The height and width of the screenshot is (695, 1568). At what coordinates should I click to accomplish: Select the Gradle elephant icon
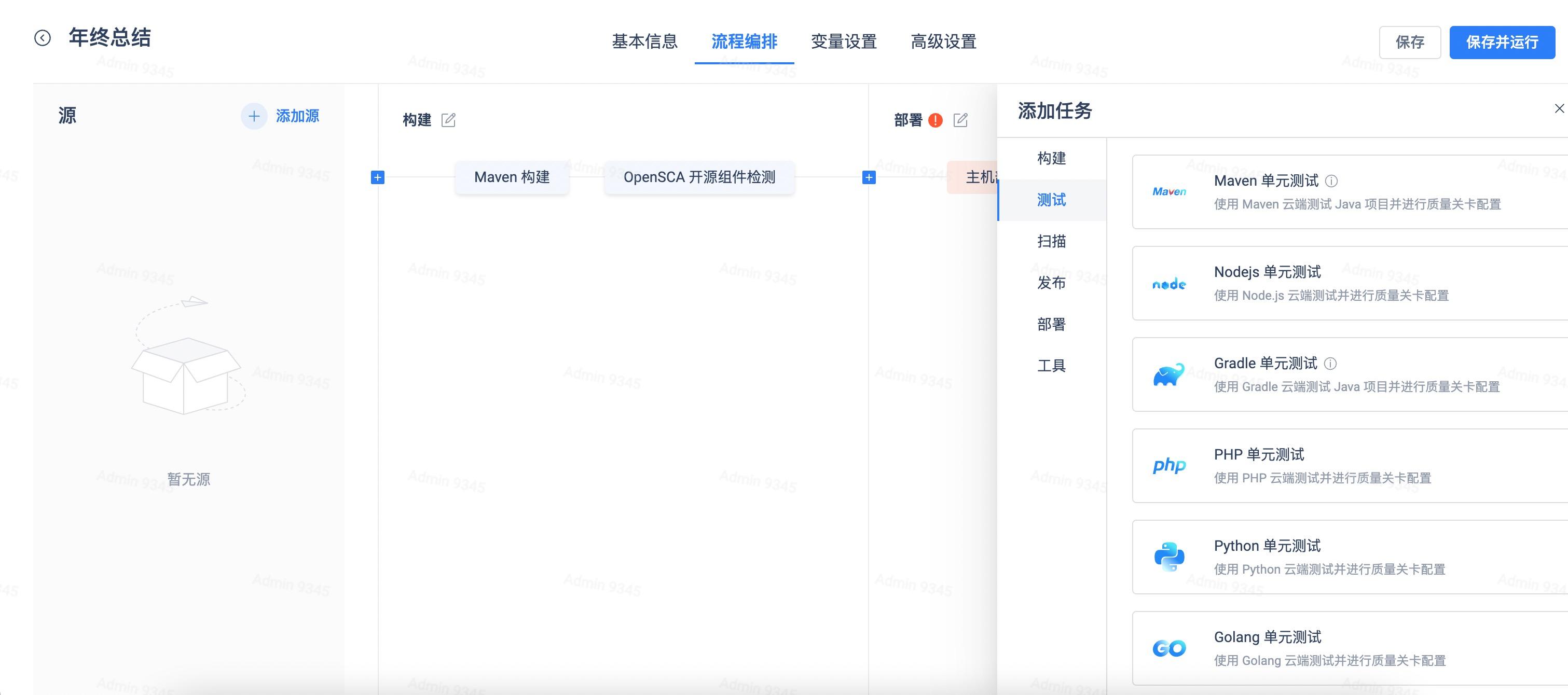tap(1168, 374)
